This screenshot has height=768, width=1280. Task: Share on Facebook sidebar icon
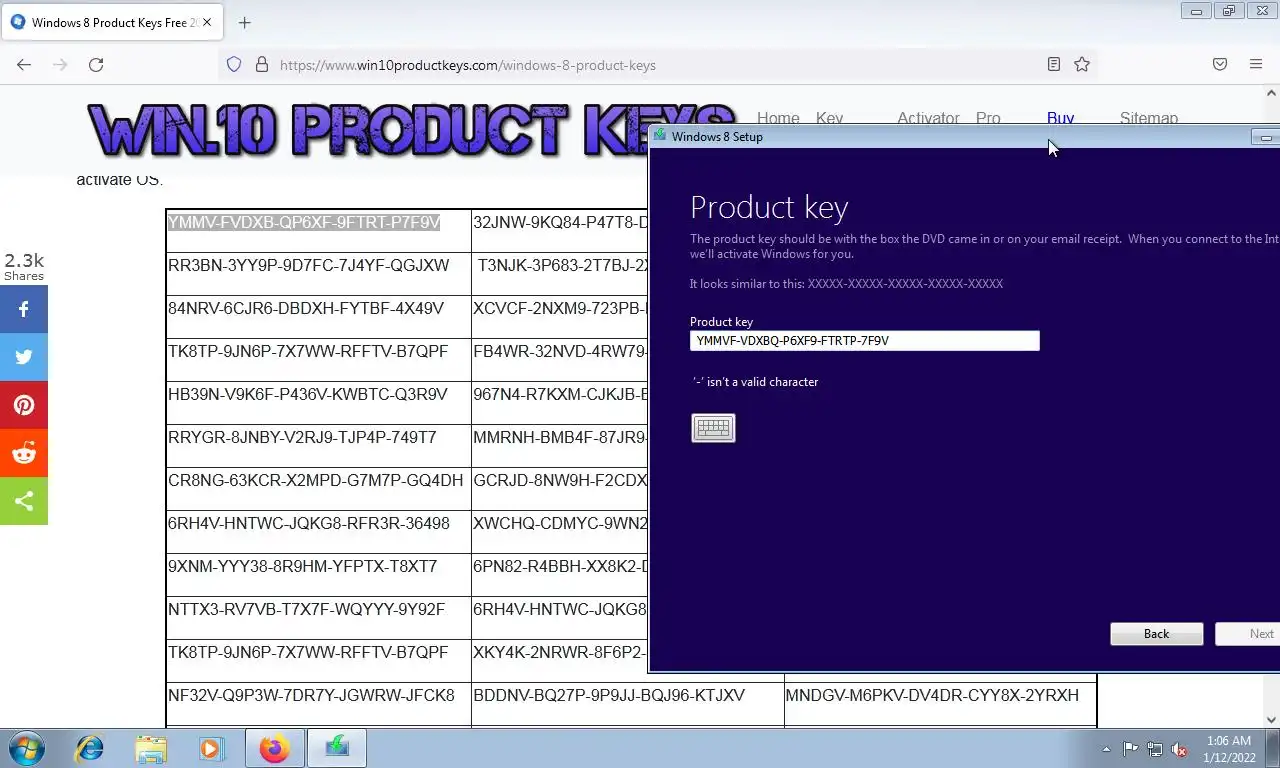coord(24,310)
